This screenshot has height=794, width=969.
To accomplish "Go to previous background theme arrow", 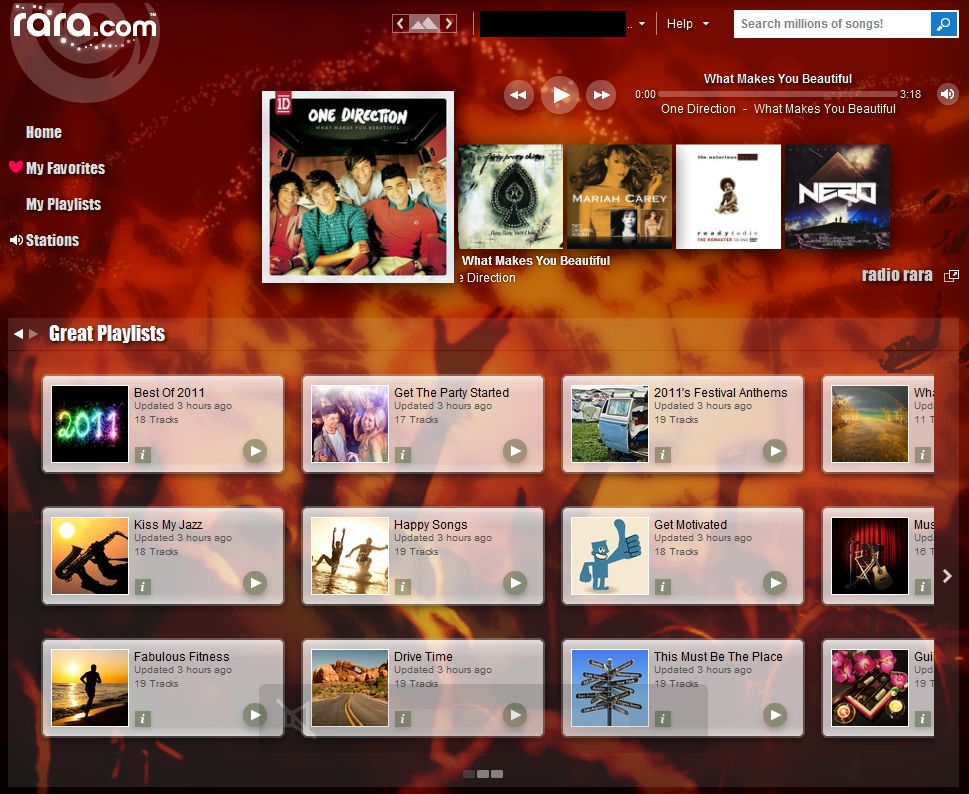I will pos(400,23).
